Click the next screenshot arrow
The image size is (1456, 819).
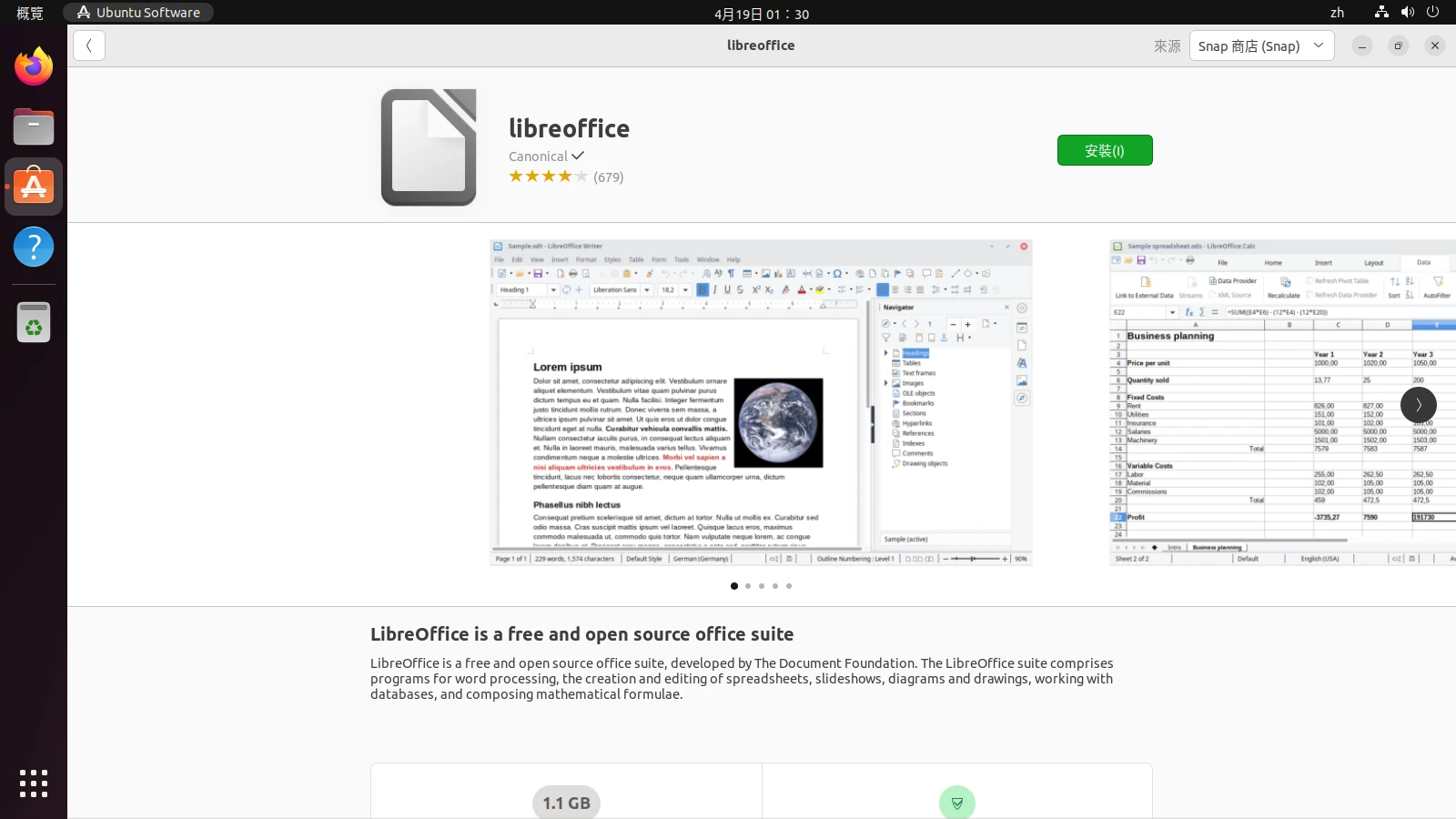click(x=1418, y=405)
